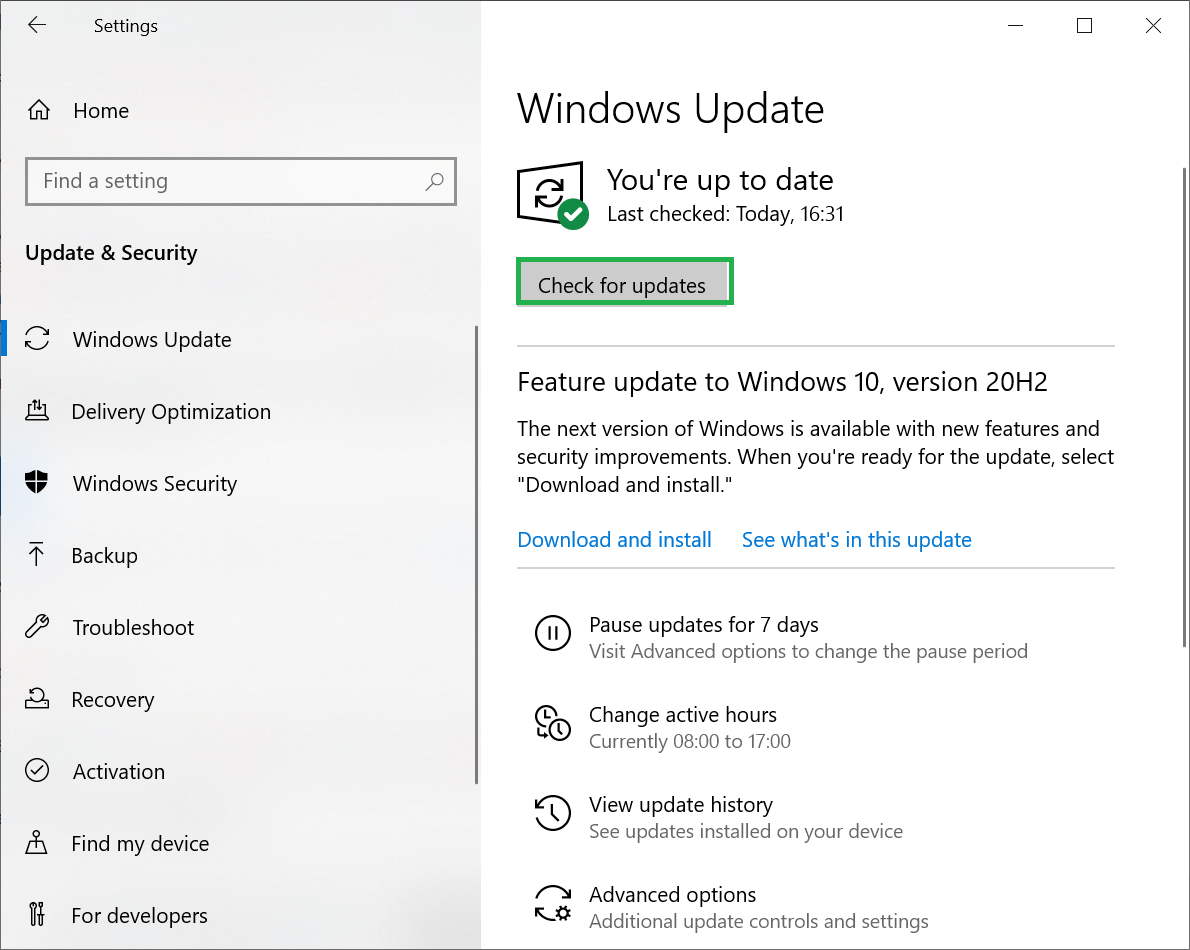Select Pause updates for 7 days

(x=704, y=624)
